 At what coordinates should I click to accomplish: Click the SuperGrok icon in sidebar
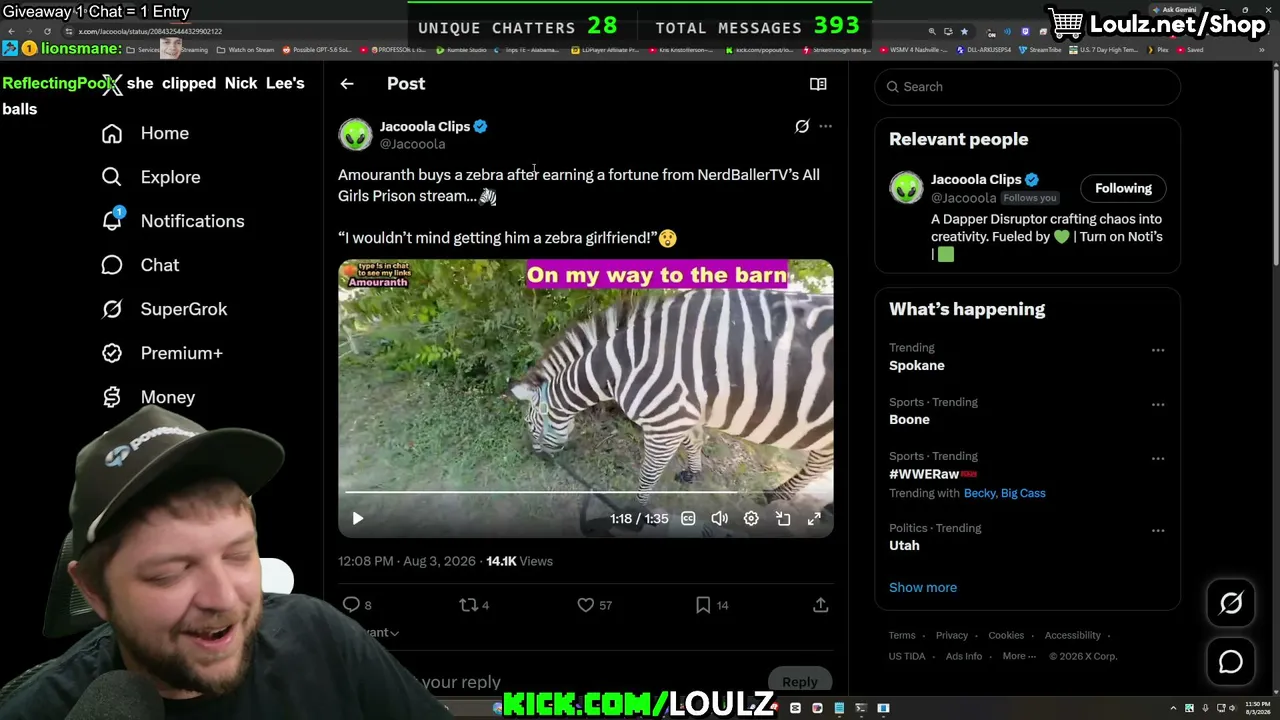click(x=112, y=309)
